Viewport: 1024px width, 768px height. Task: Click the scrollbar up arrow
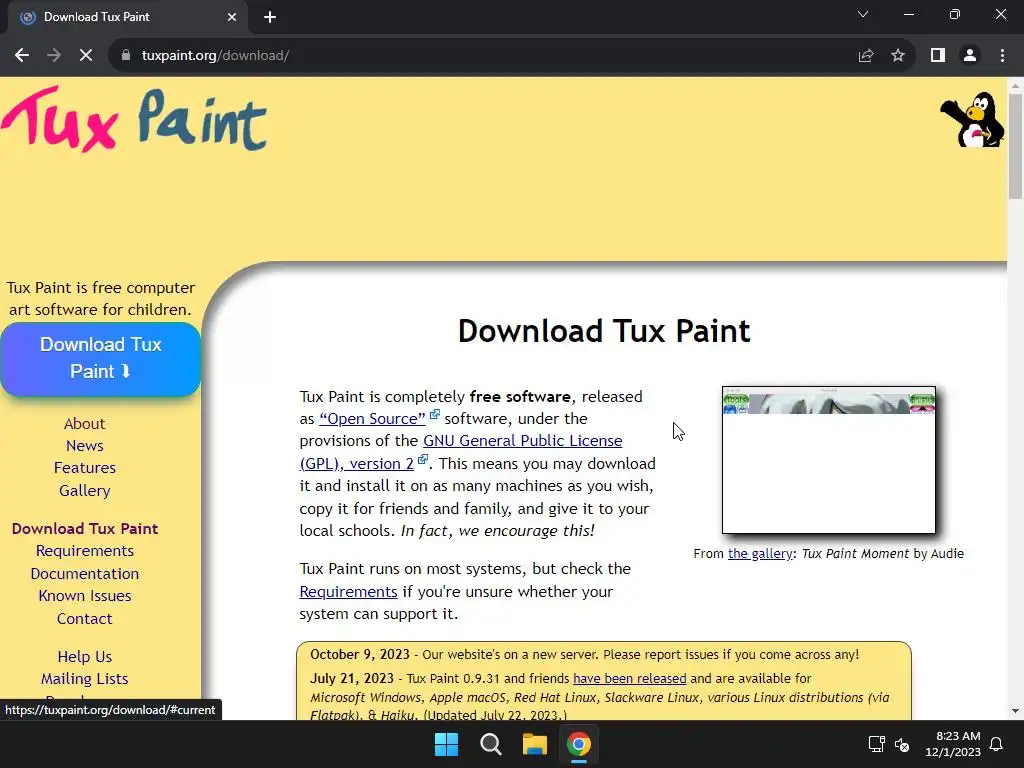point(1015,86)
